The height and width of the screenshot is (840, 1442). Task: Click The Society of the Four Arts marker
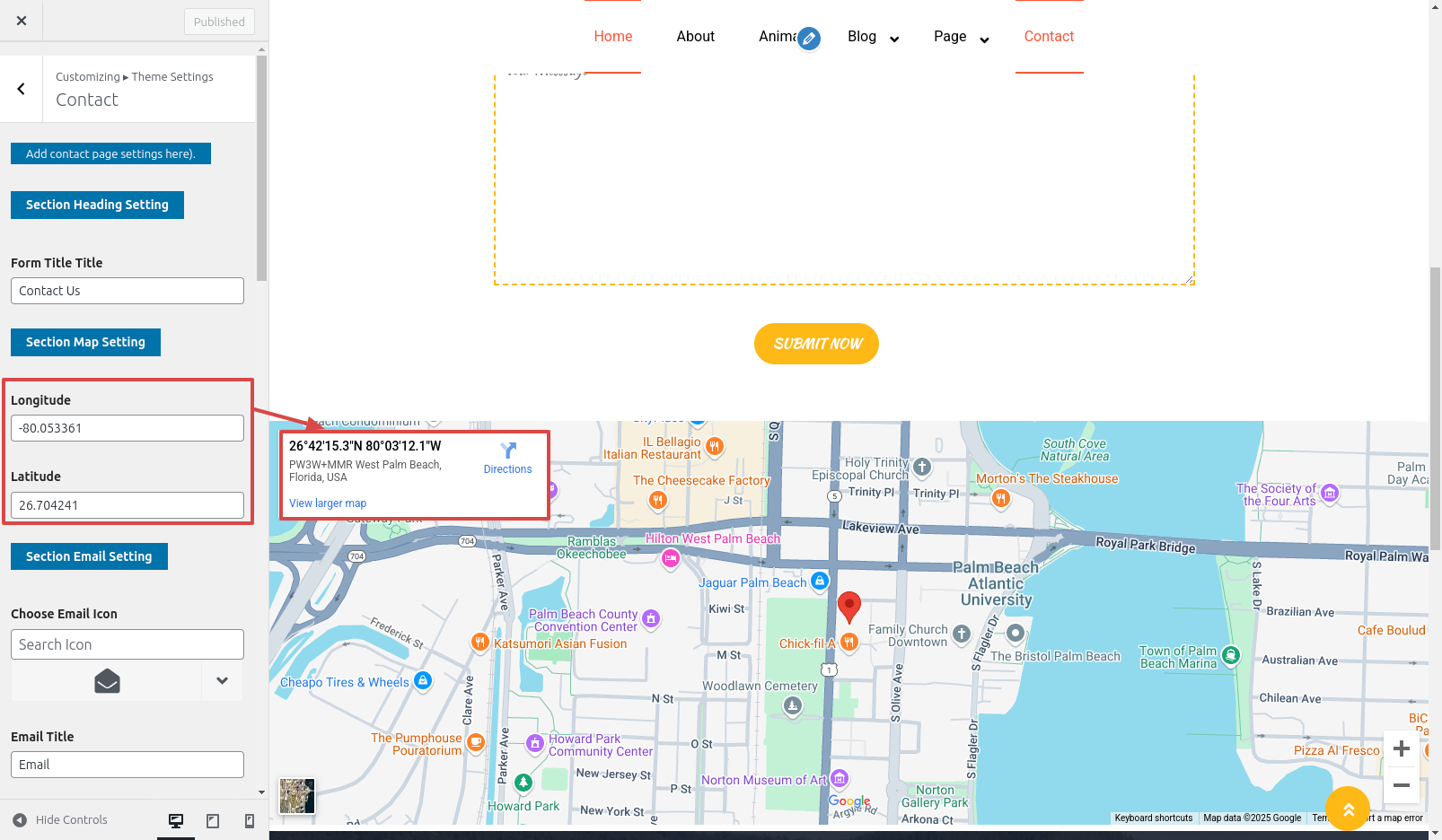pos(1331,493)
